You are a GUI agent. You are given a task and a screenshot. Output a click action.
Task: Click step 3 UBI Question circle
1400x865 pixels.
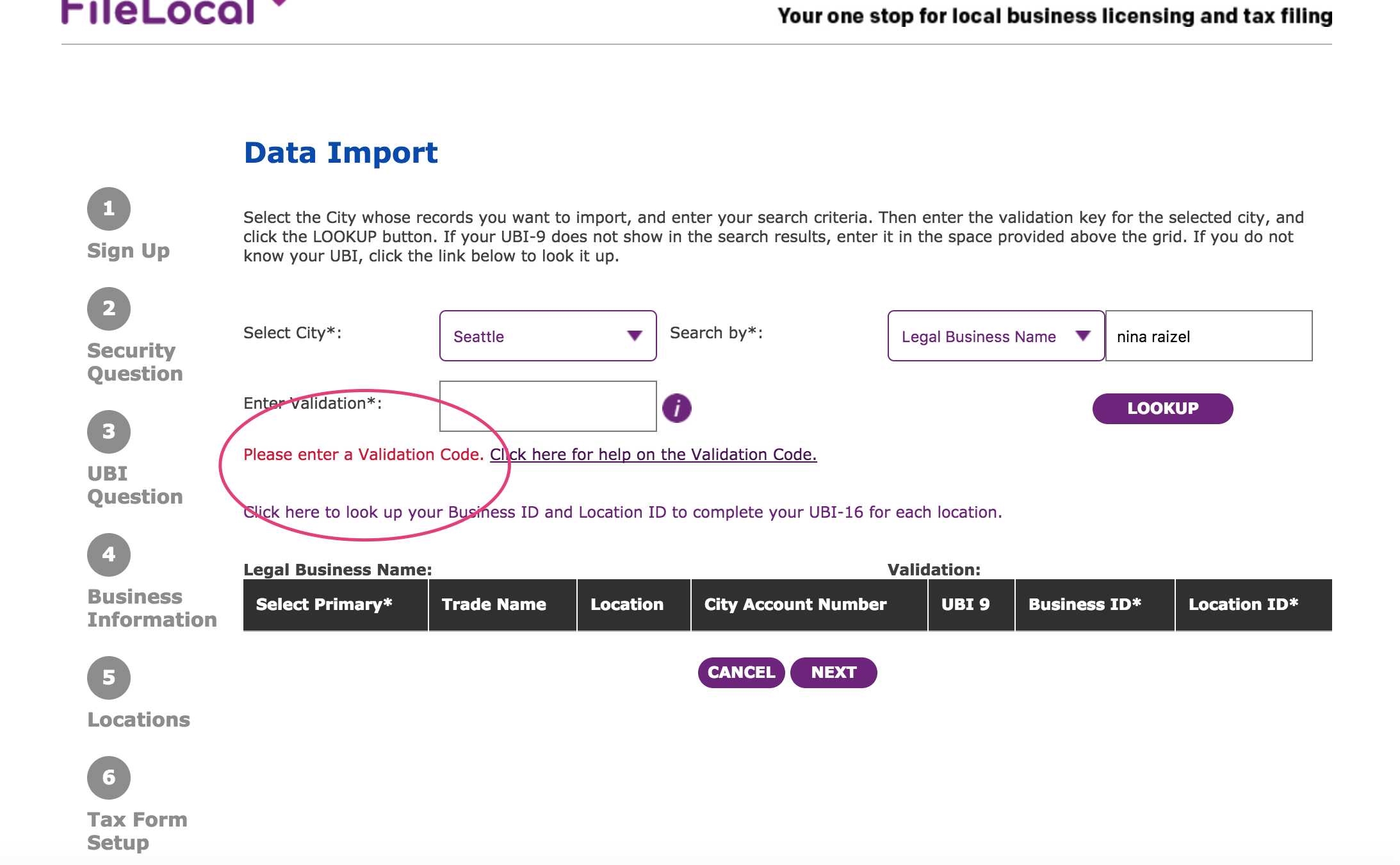(109, 432)
